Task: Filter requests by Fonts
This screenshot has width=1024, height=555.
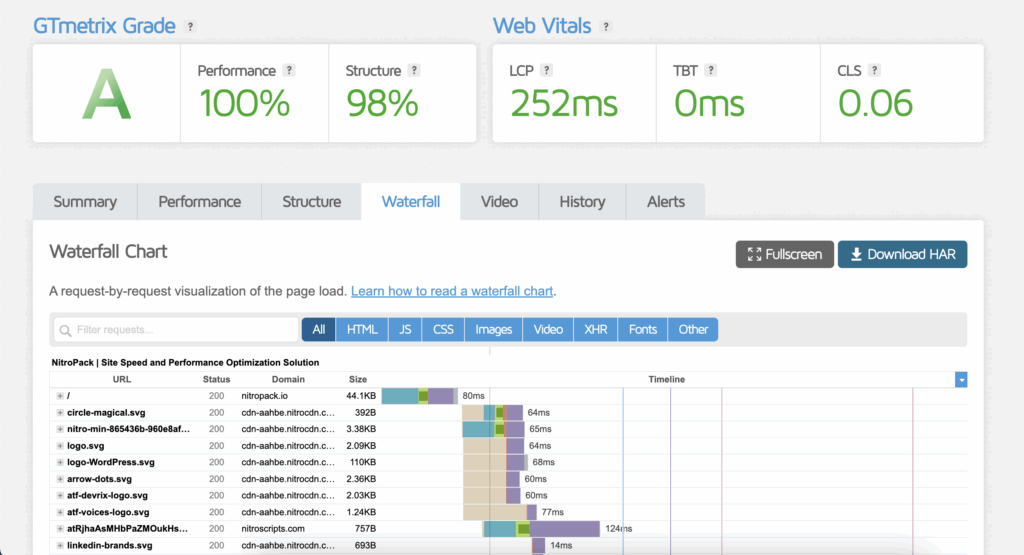Action: pyautogui.click(x=643, y=330)
